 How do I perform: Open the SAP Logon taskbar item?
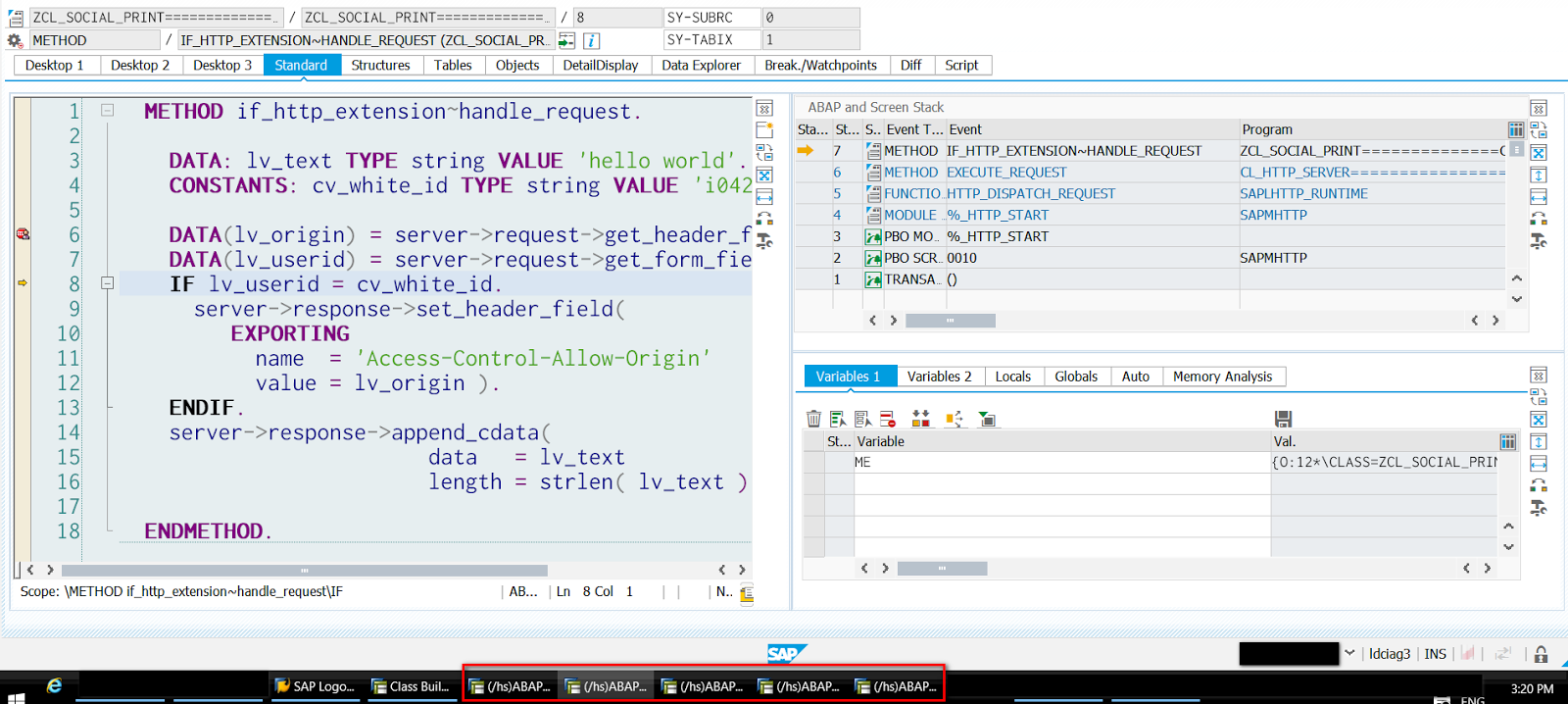coord(315,686)
